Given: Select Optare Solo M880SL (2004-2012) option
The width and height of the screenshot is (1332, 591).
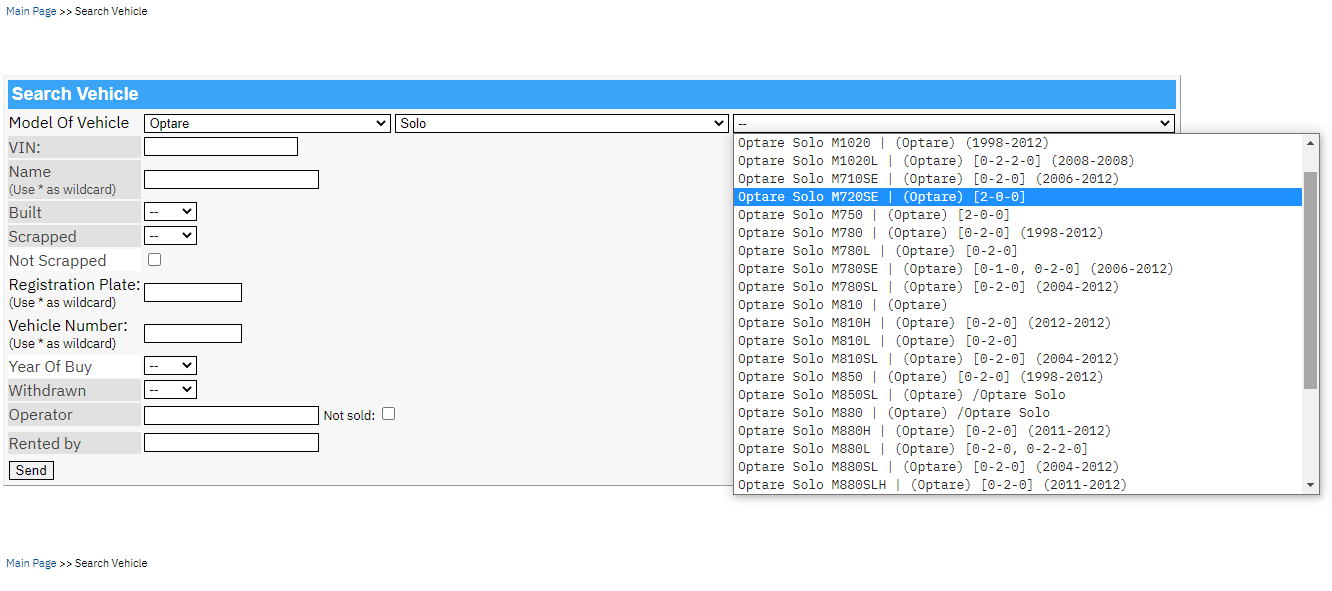Looking at the screenshot, I should coord(1018,467).
